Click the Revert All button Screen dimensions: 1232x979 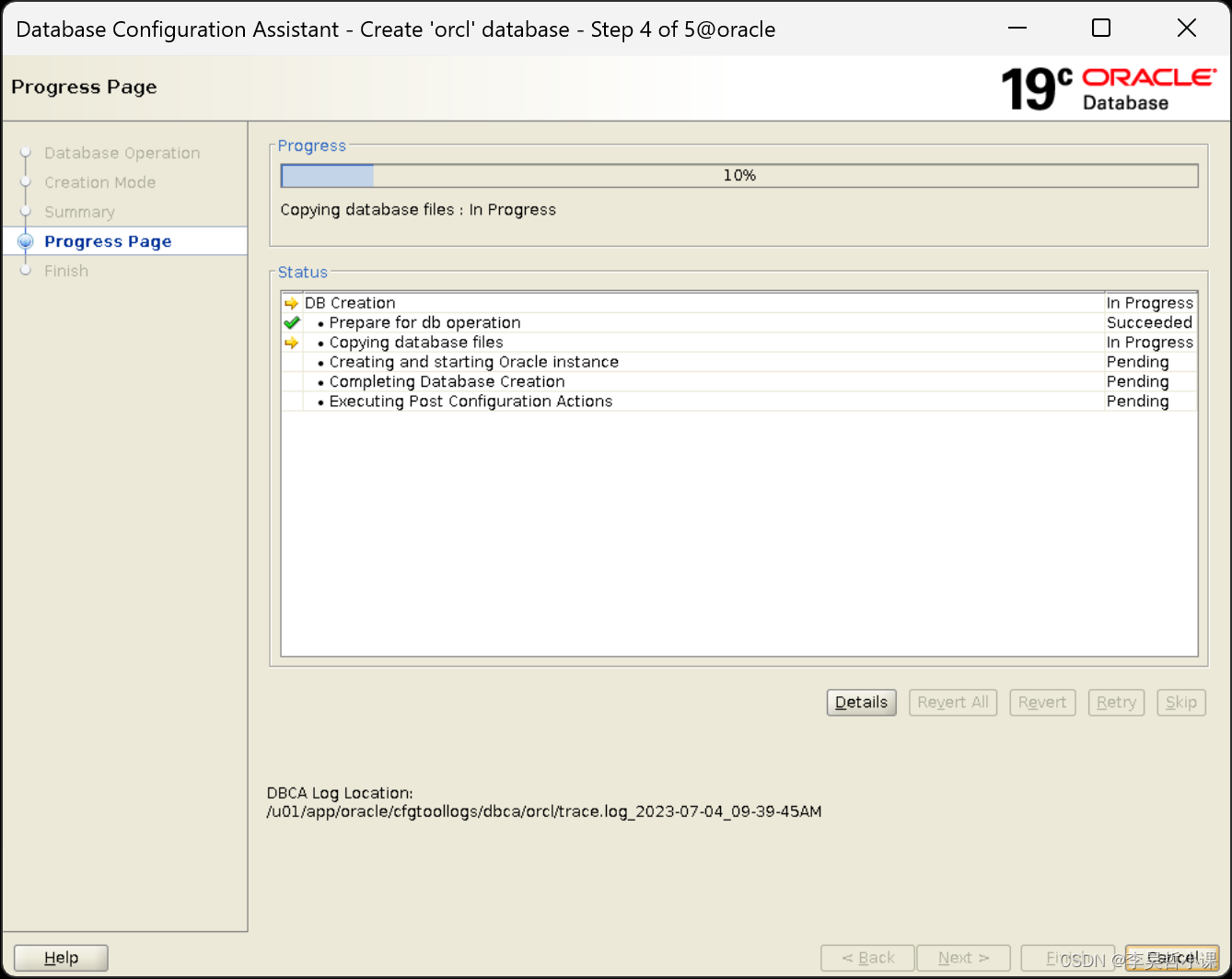coord(952,702)
